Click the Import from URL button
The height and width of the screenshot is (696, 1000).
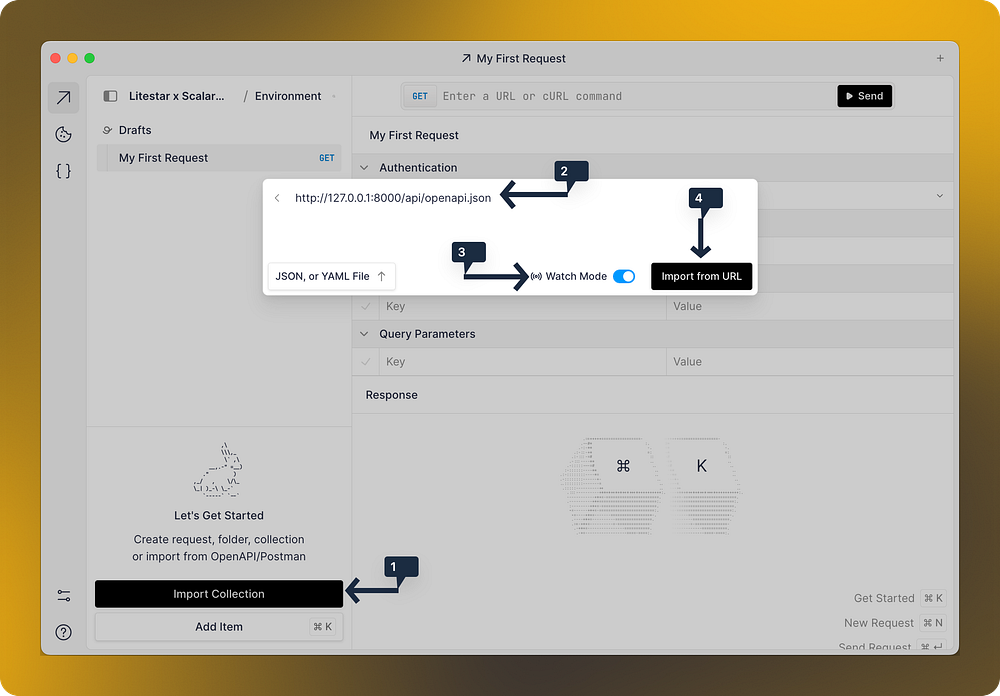point(702,276)
